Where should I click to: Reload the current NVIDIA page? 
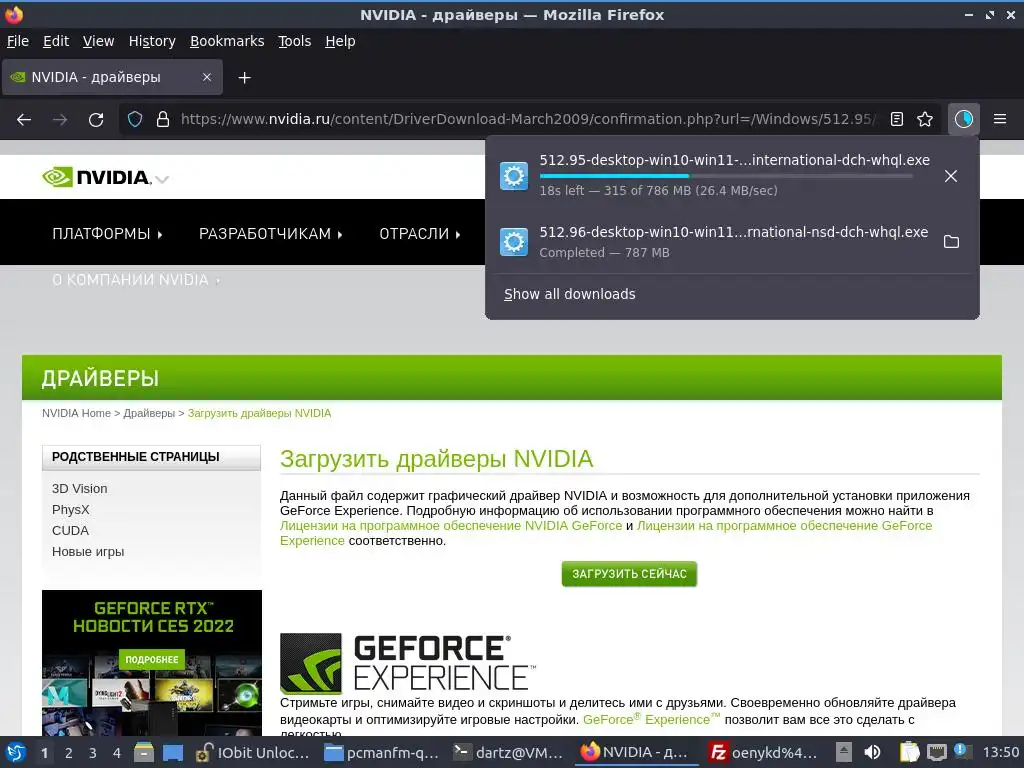96,120
